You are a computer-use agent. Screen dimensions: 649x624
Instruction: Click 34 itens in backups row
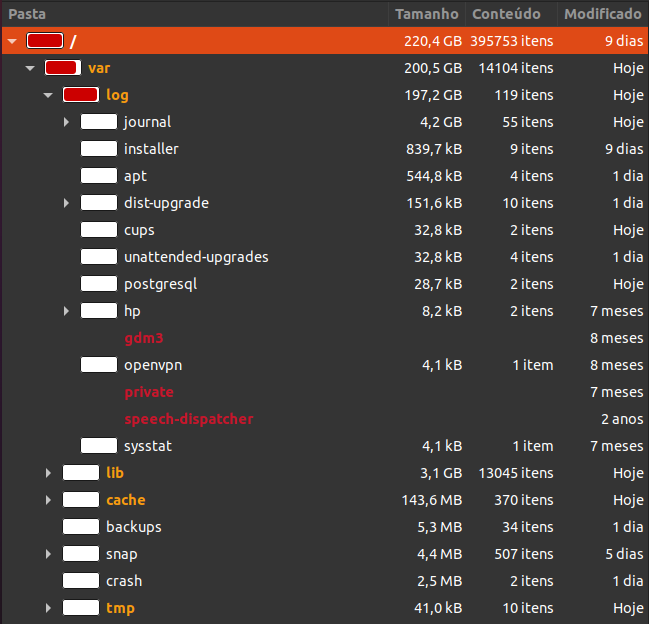pos(528,527)
